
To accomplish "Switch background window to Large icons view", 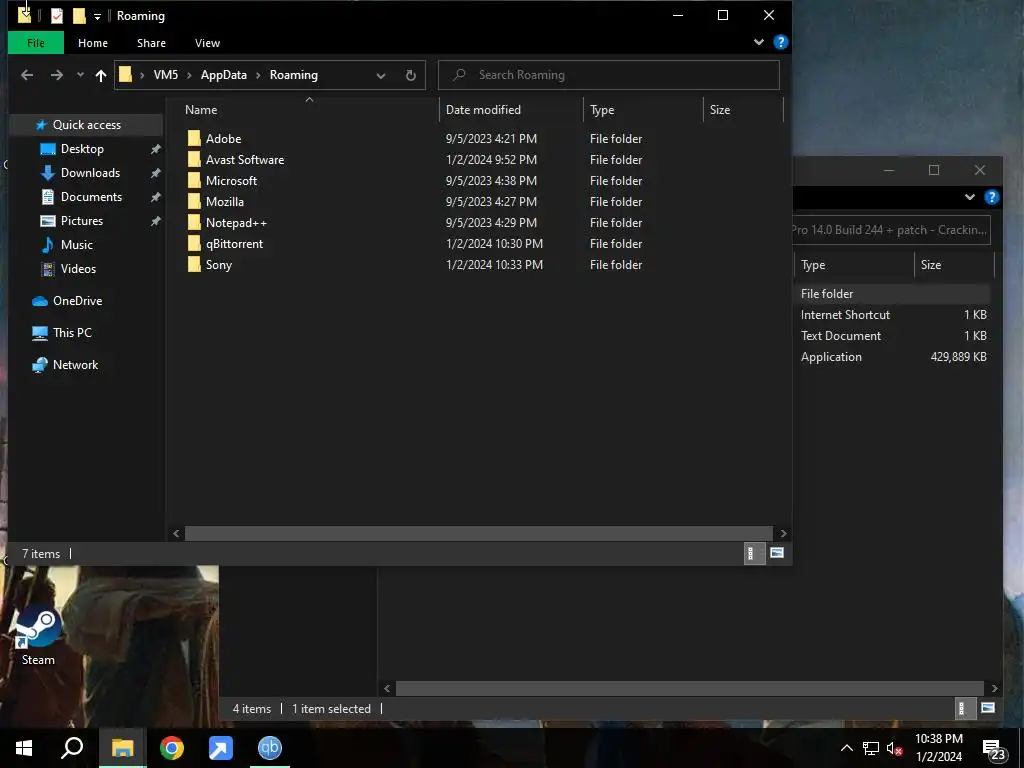I will [x=987, y=708].
